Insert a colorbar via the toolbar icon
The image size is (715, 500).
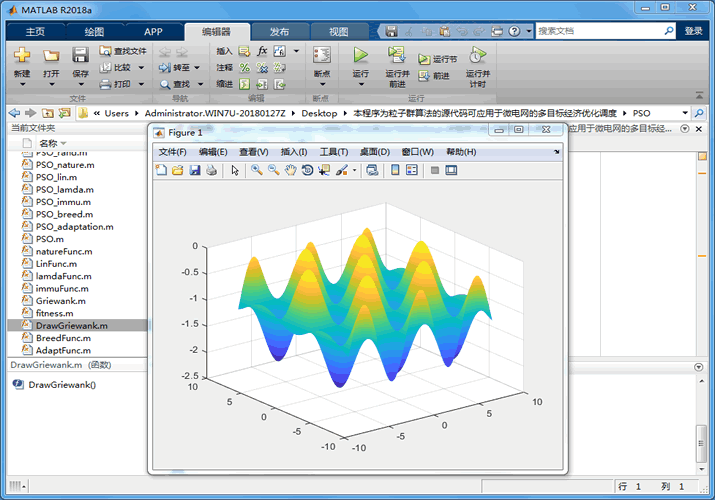[395, 170]
